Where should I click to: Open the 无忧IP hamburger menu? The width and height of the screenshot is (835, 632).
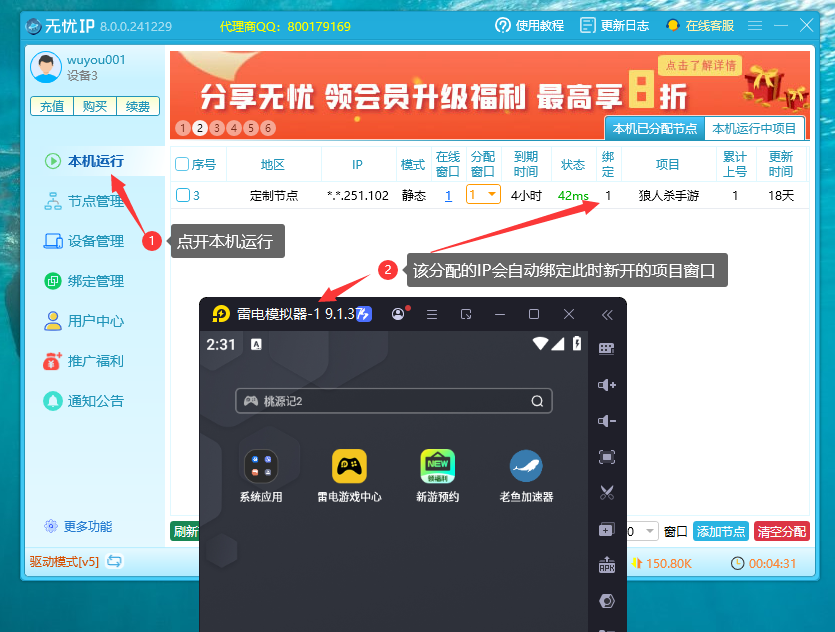tap(755, 26)
